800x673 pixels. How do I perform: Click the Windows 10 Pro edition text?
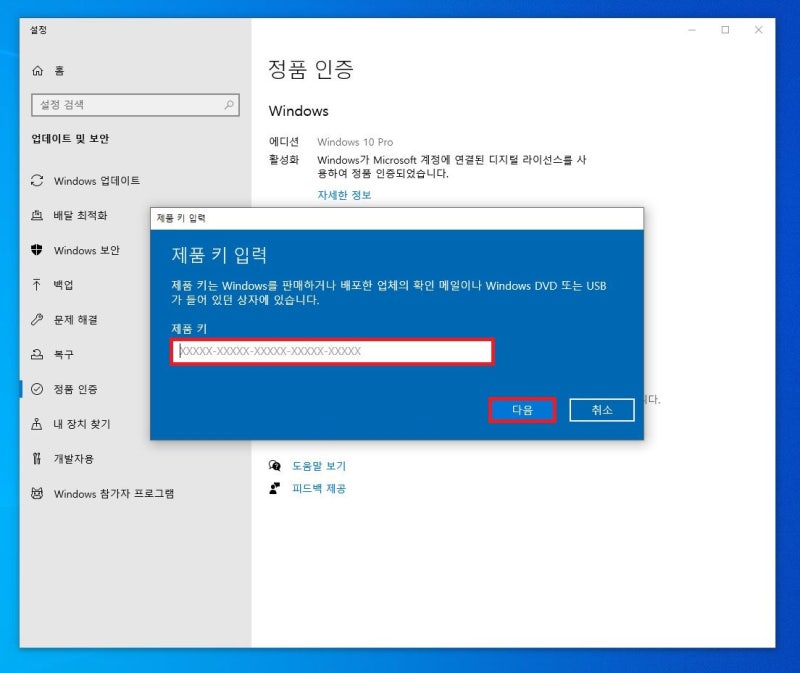[x=355, y=142]
